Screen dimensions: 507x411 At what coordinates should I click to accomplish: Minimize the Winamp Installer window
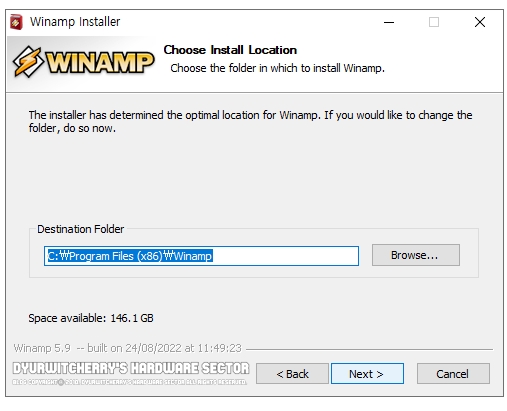(389, 22)
